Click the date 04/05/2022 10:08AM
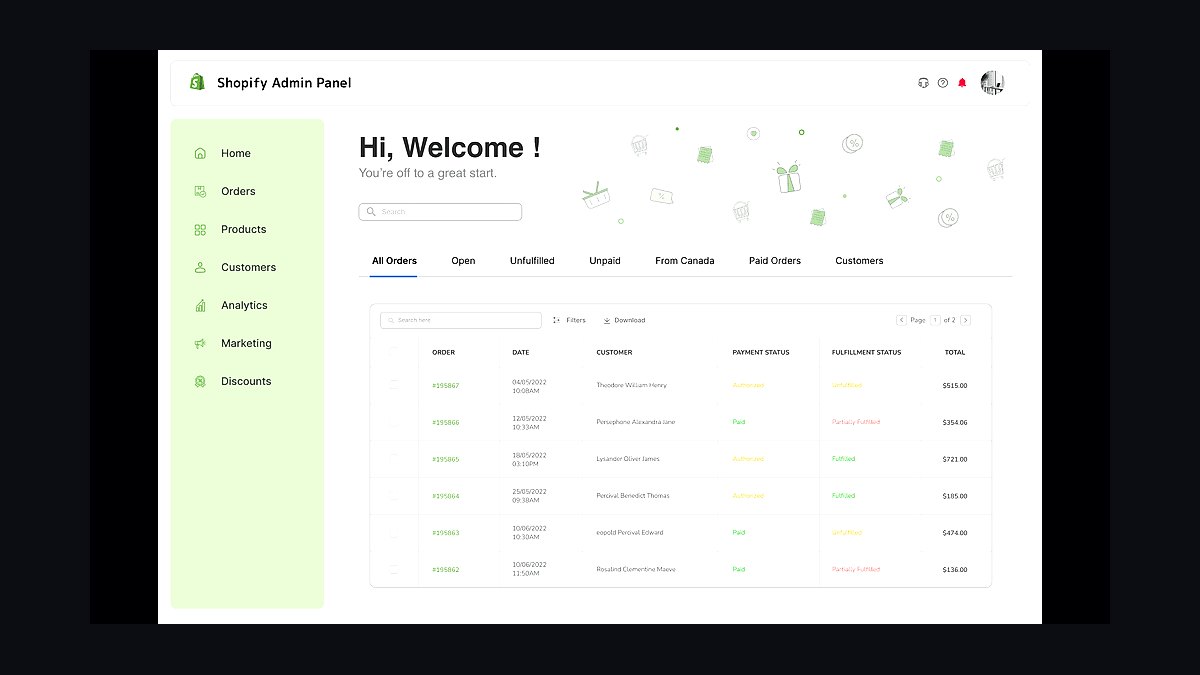The width and height of the screenshot is (1200, 675). (529, 385)
